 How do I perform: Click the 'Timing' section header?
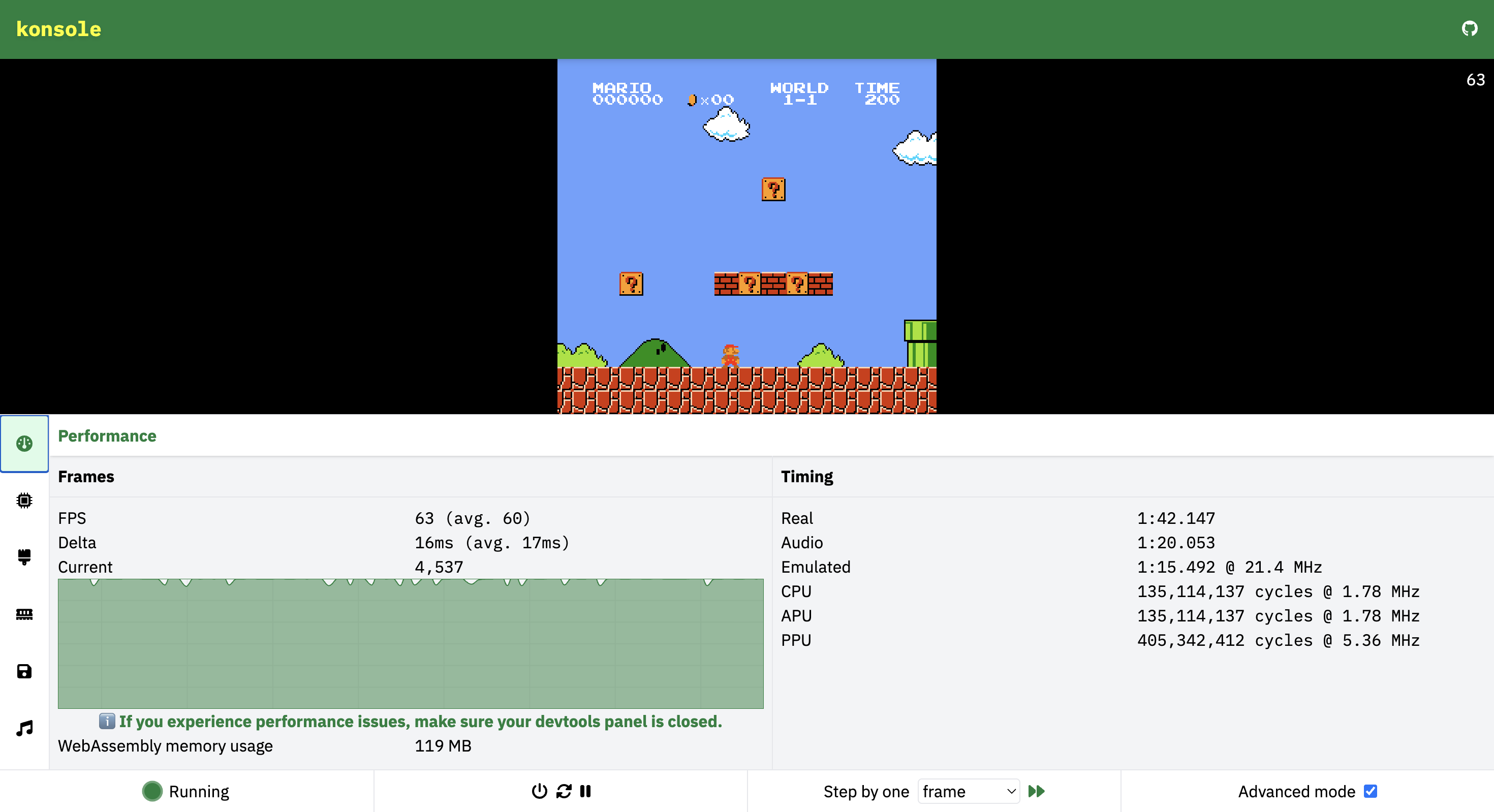click(807, 476)
